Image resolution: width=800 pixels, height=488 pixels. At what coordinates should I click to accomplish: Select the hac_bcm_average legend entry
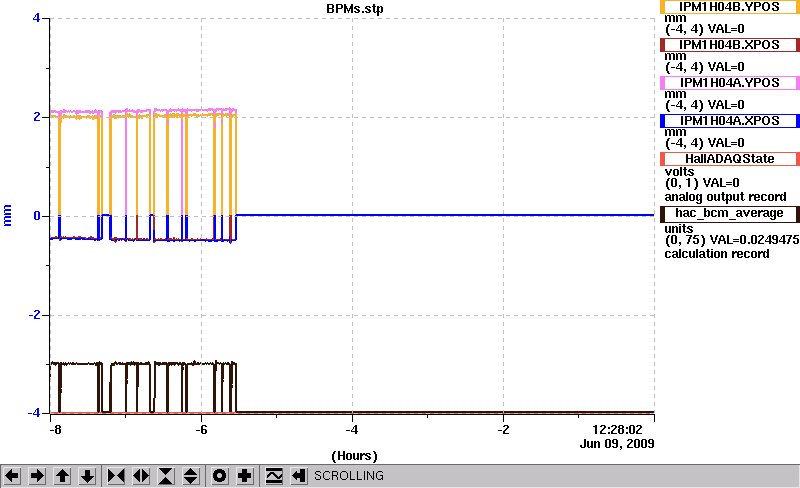click(x=730, y=214)
